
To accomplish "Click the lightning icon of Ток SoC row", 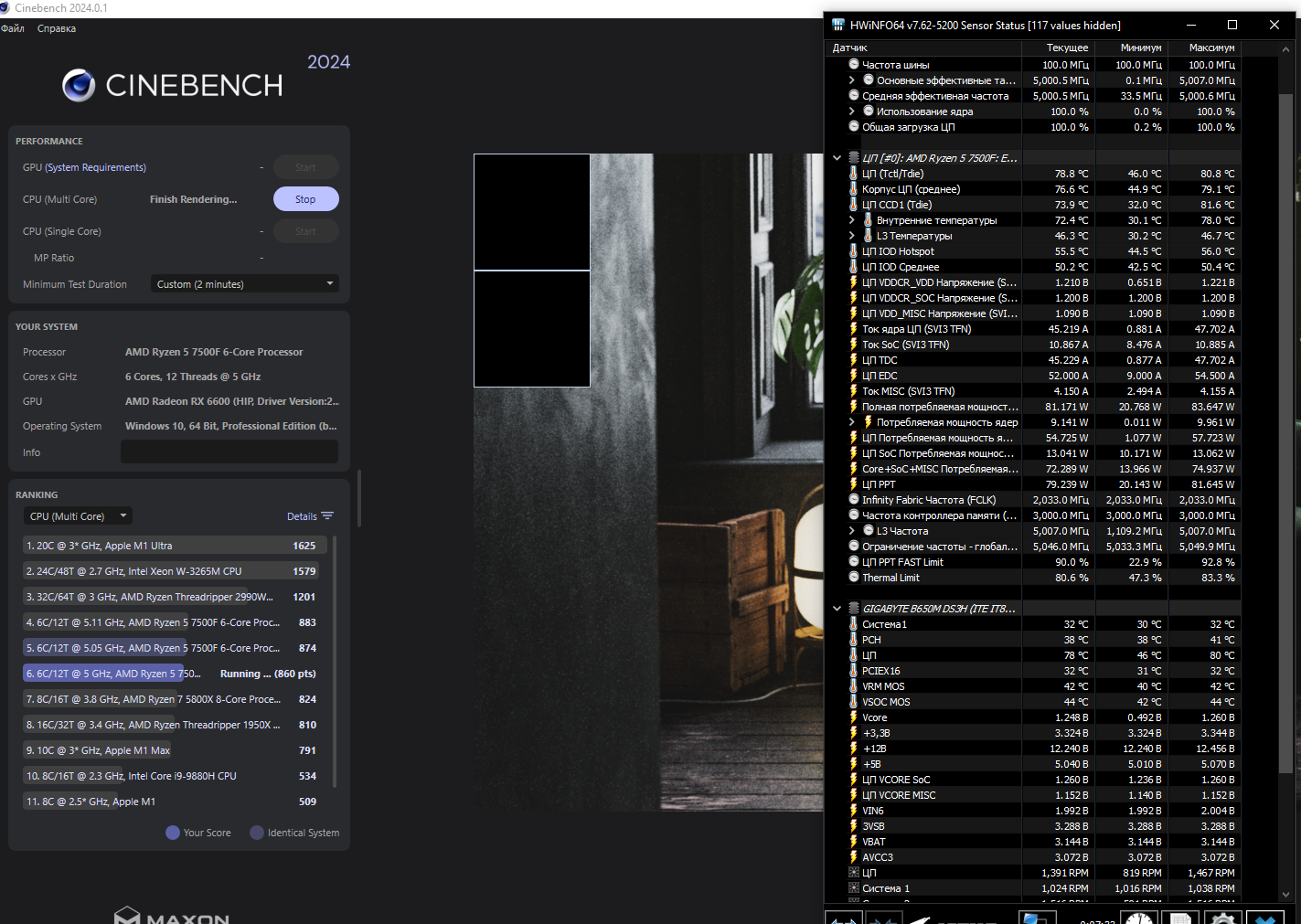I will 854,345.
